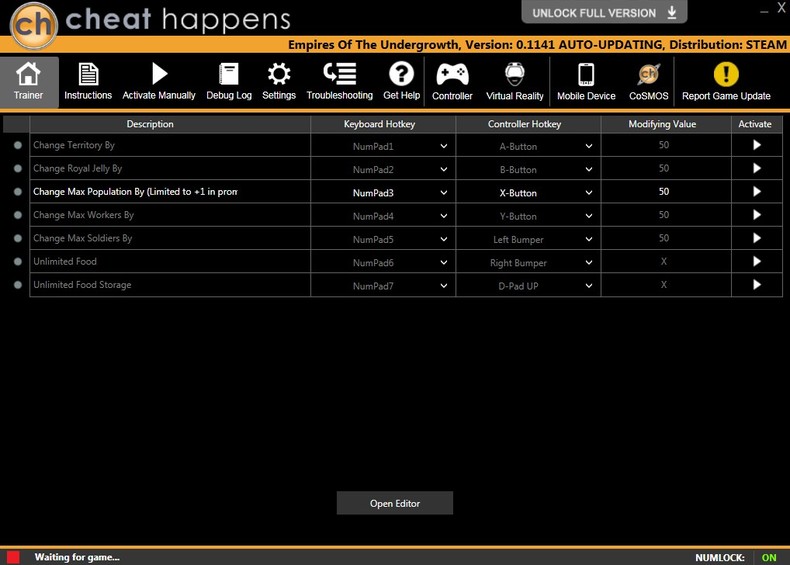Click the Modifying Value column header
The height and width of the screenshot is (565, 790).
(666, 124)
